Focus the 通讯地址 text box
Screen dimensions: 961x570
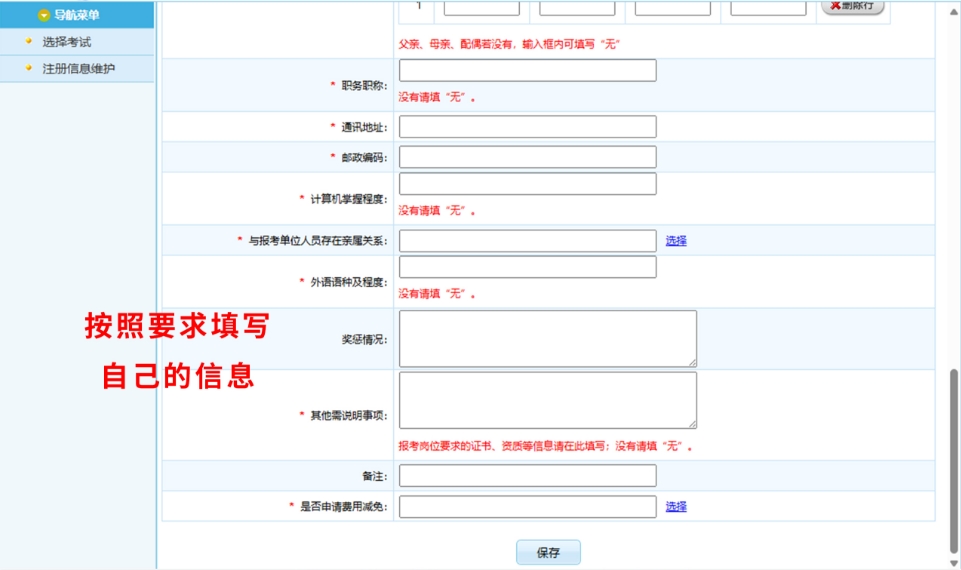click(527, 127)
